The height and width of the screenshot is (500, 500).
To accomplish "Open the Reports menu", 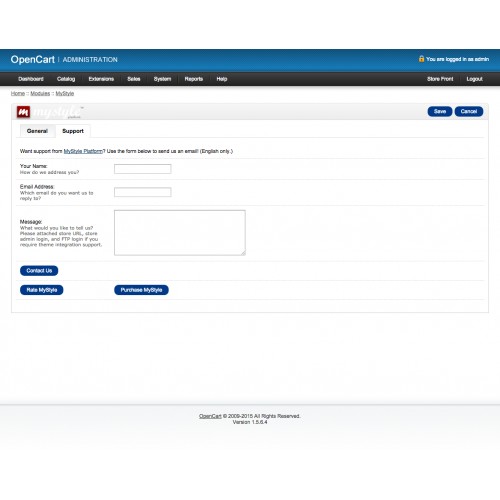I will [194, 79].
